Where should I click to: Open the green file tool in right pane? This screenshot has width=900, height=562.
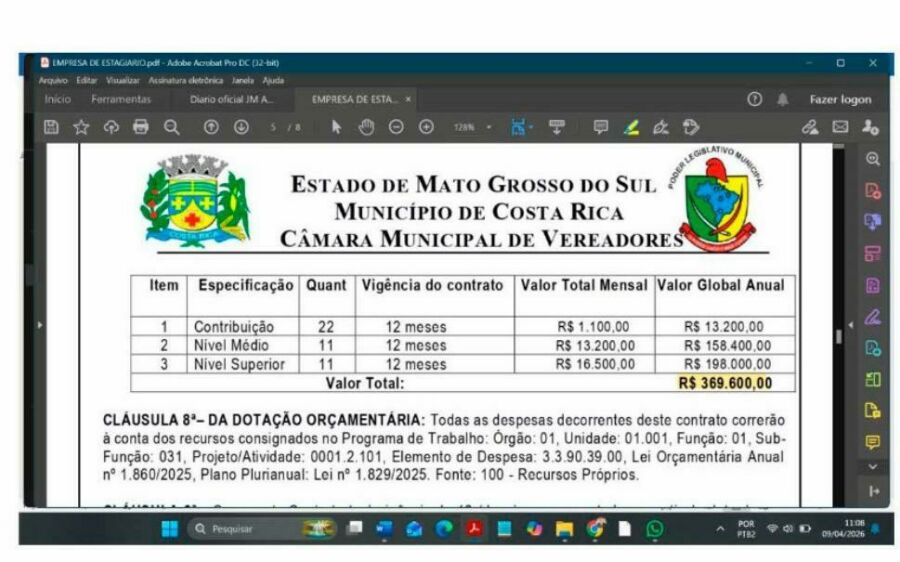pos(872,348)
